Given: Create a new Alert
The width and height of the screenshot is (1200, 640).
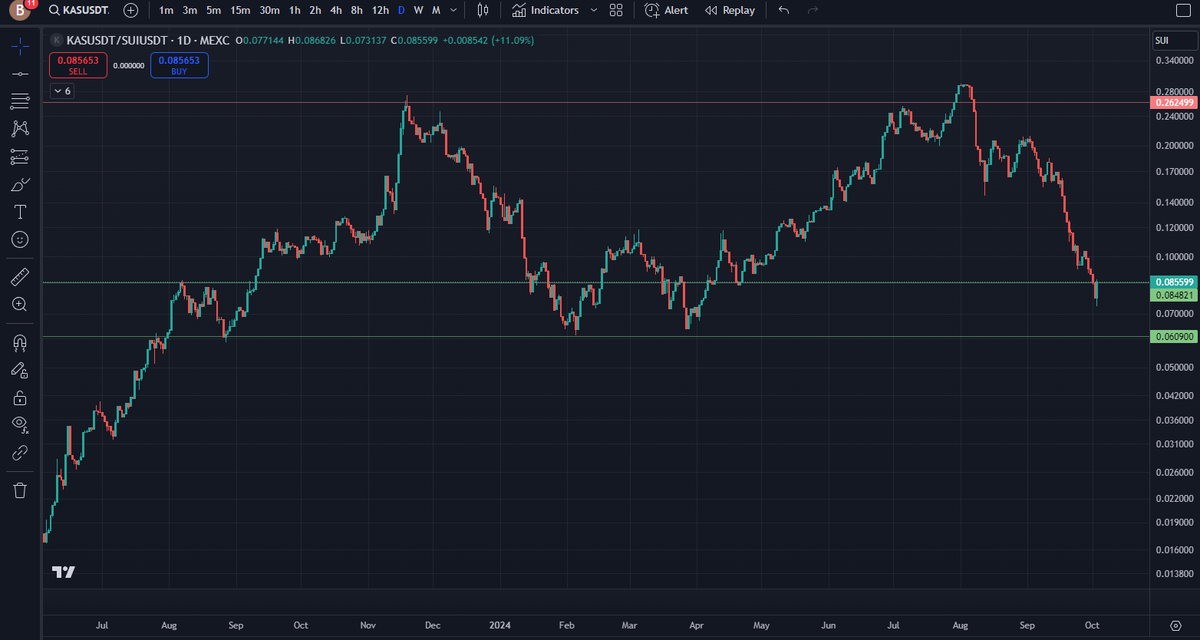Looking at the screenshot, I should pyautogui.click(x=666, y=10).
